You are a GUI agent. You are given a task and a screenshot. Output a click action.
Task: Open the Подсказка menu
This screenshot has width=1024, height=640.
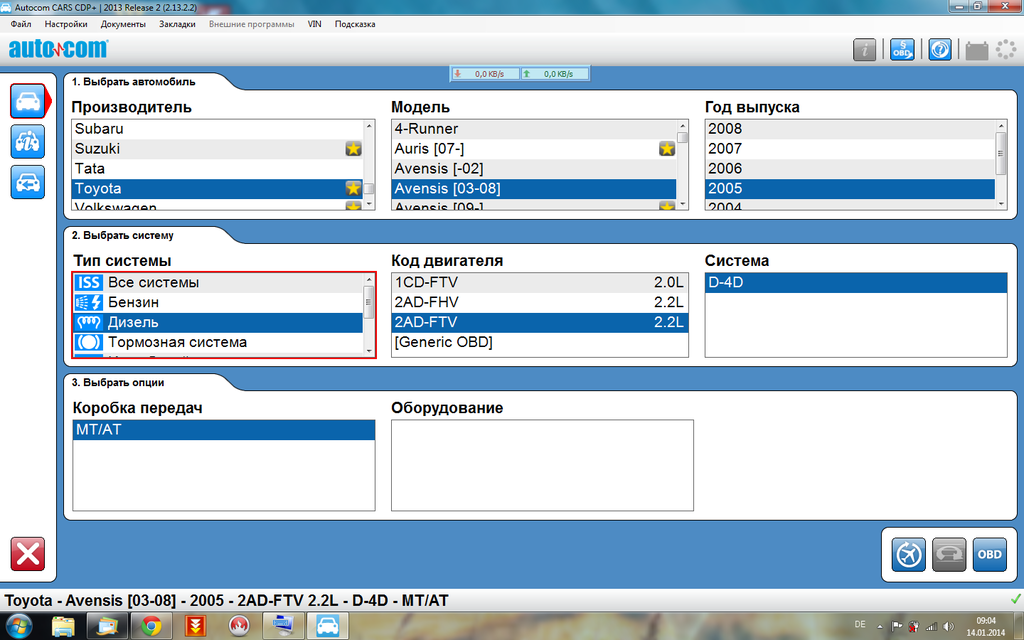355,24
